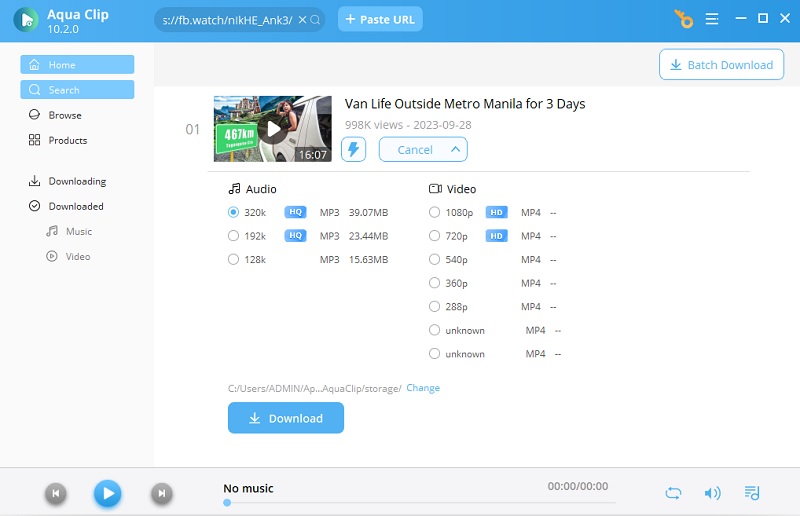Image resolution: width=800 pixels, height=516 pixels.
Task: Open Search in sidebar
Action: [x=77, y=90]
